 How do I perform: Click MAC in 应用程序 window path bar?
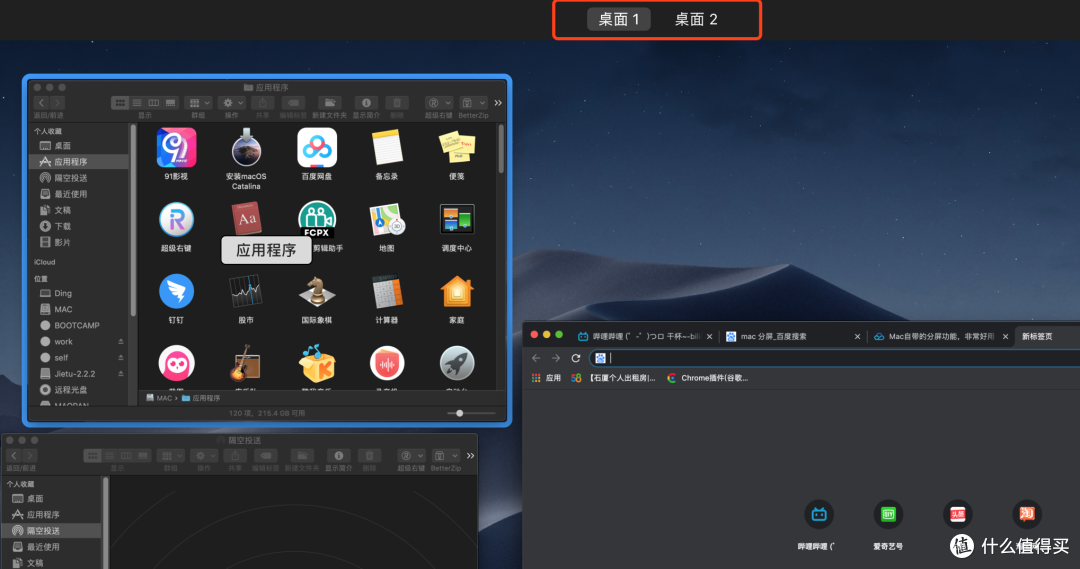click(x=159, y=398)
